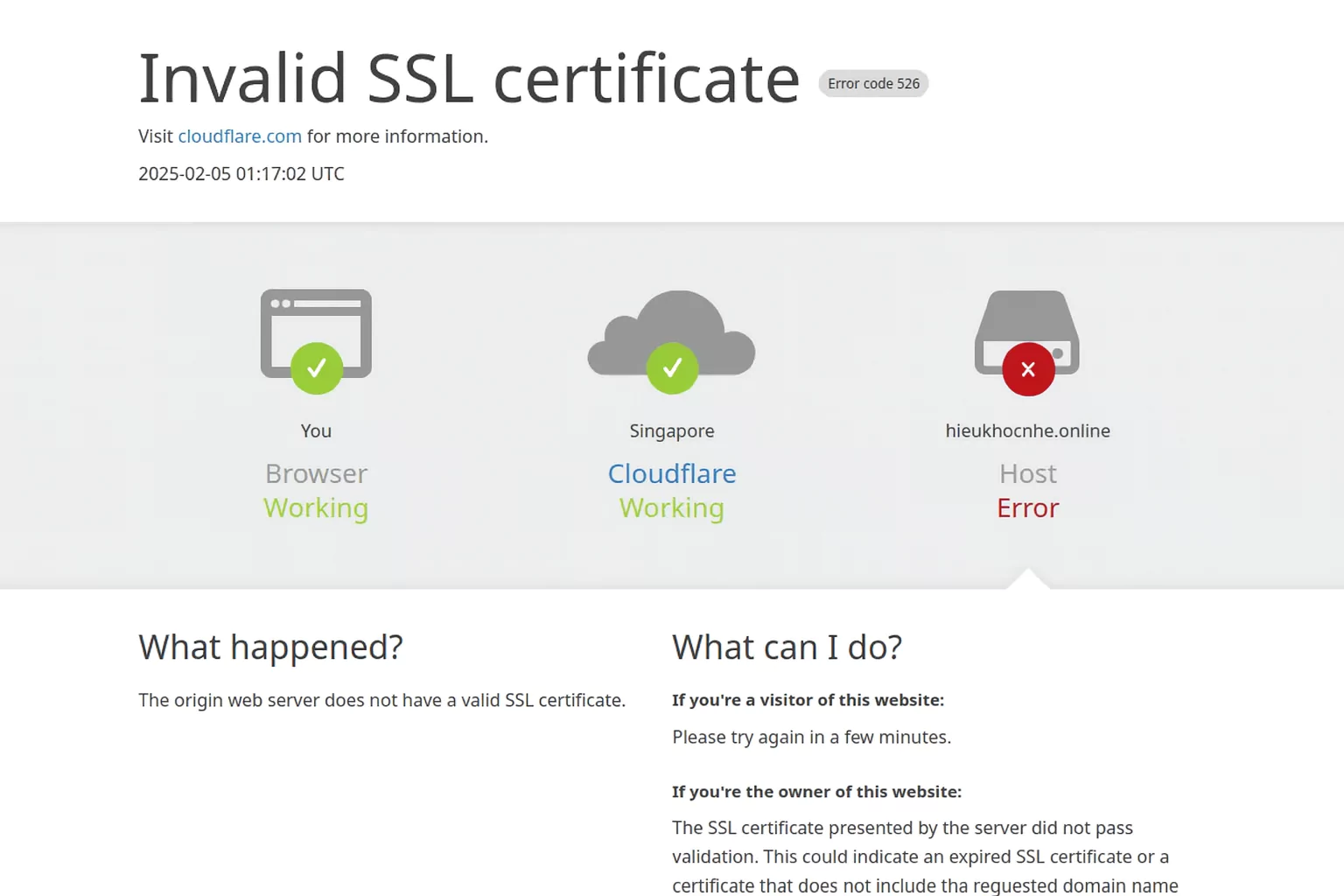Open the blue Cloudflare link under Singapore
The image size is (1344, 896).
click(672, 473)
